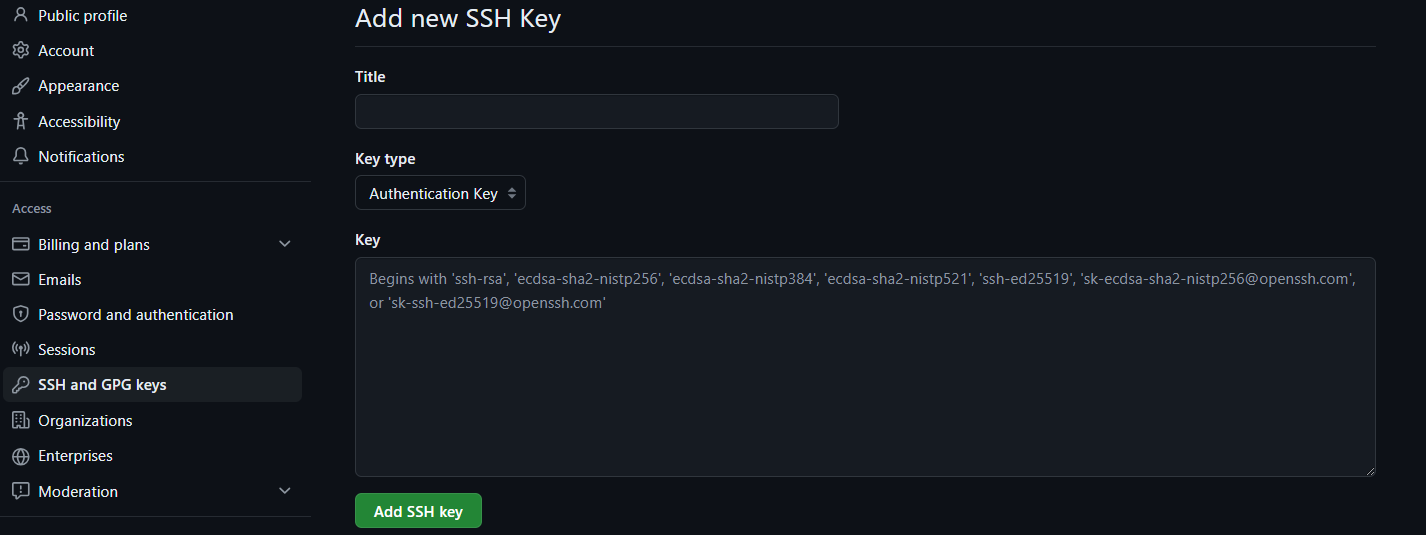
Task: Click the Password and authentication shield icon
Action: click(x=20, y=315)
